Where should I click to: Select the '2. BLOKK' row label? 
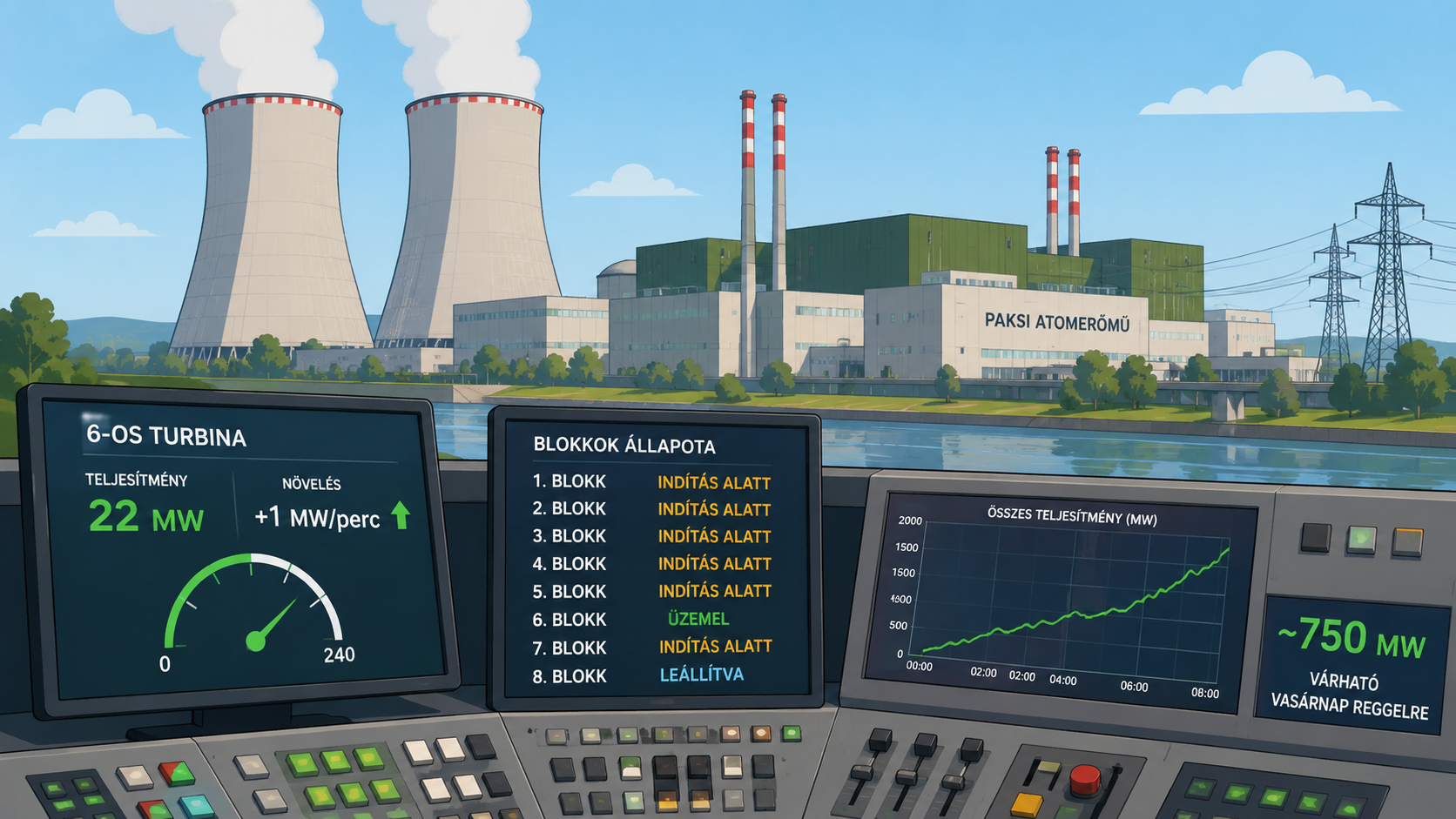pos(569,508)
